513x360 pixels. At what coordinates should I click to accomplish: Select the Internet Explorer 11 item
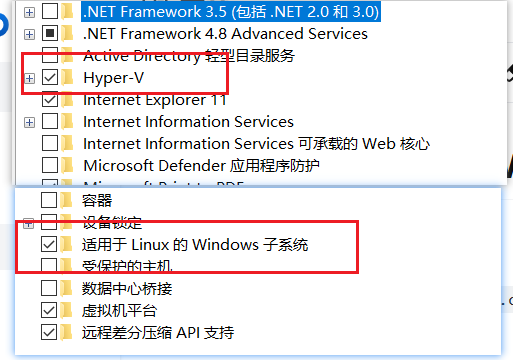(155, 100)
